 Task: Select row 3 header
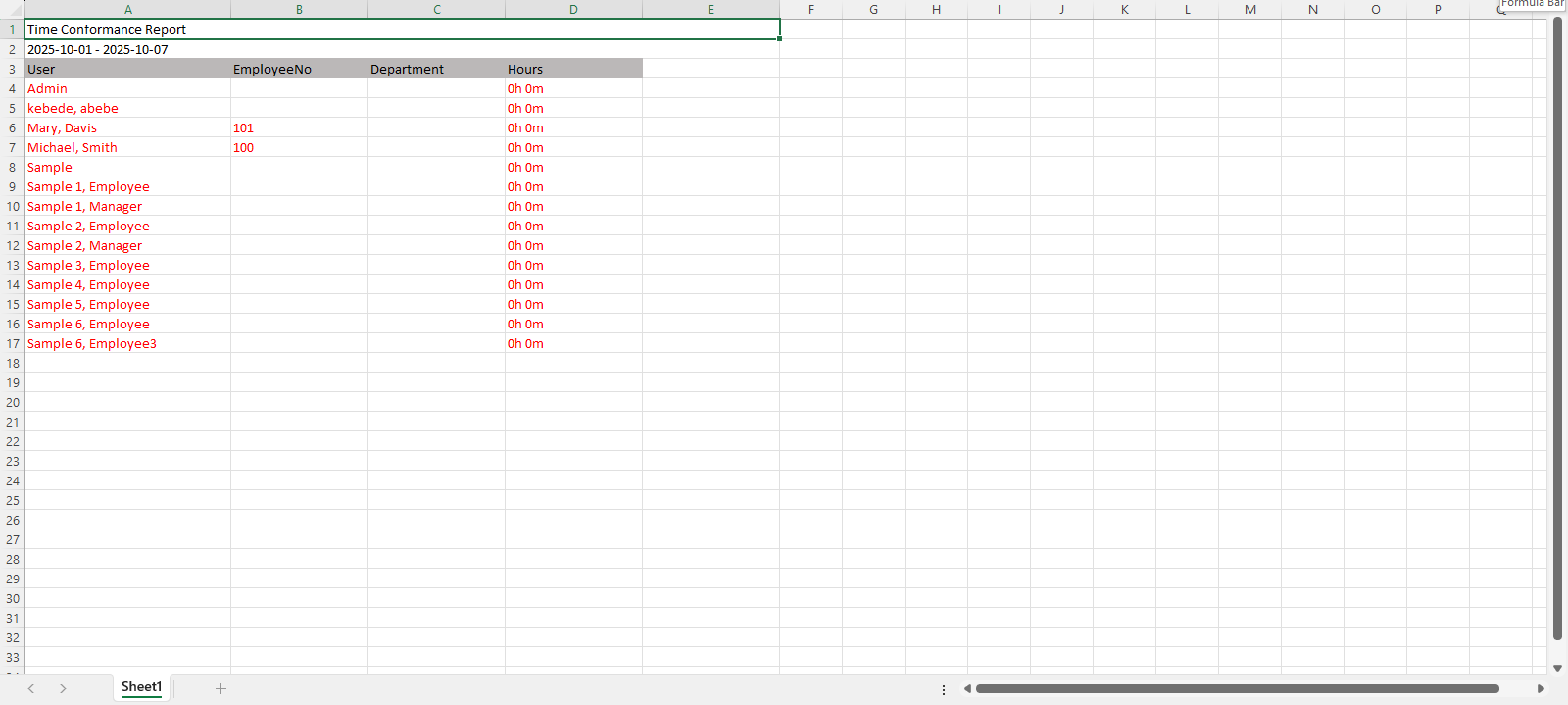point(12,69)
